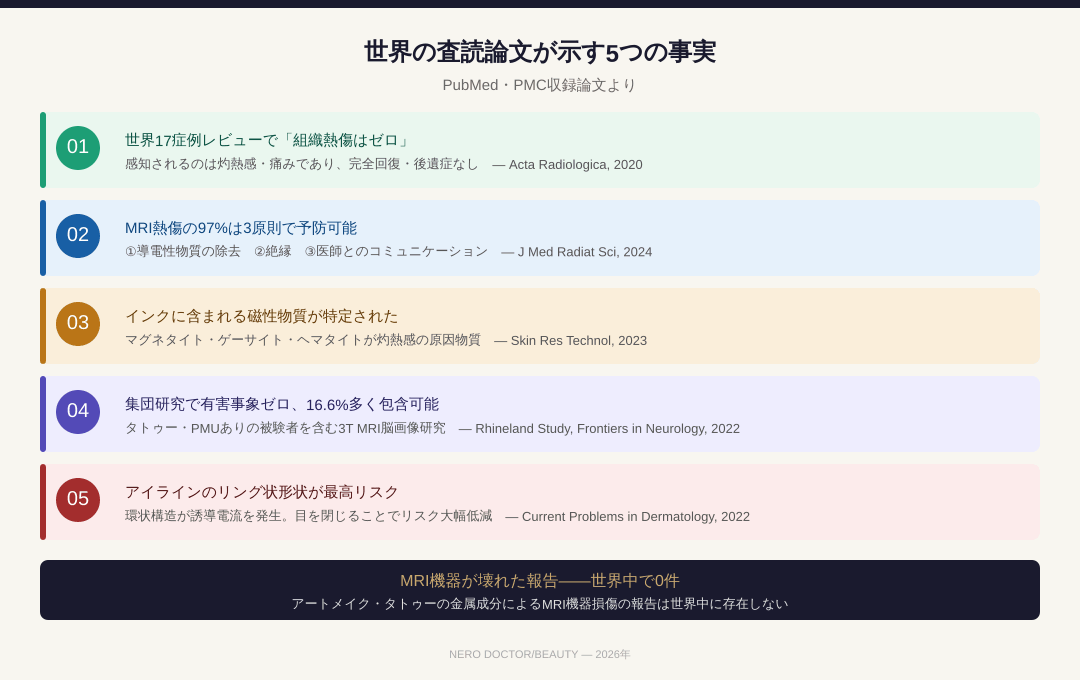This screenshot has height=680, width=1080.
Task: Select heading 世界17症例レビューで「組織熱傷はゼロ」
Action: click(x=268, y=140)
